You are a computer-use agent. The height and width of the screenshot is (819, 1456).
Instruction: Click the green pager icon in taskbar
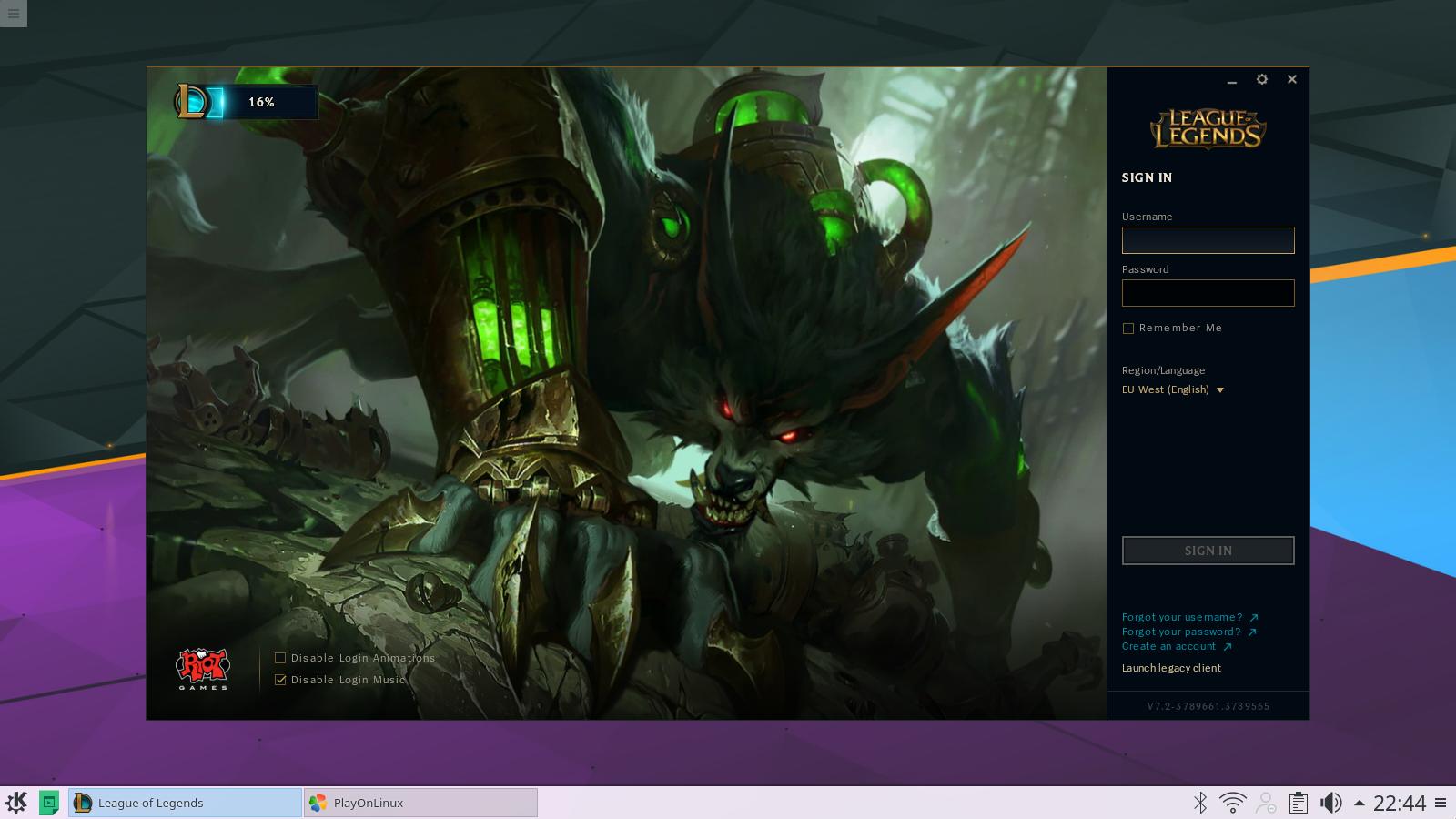[x=49, y=803]
